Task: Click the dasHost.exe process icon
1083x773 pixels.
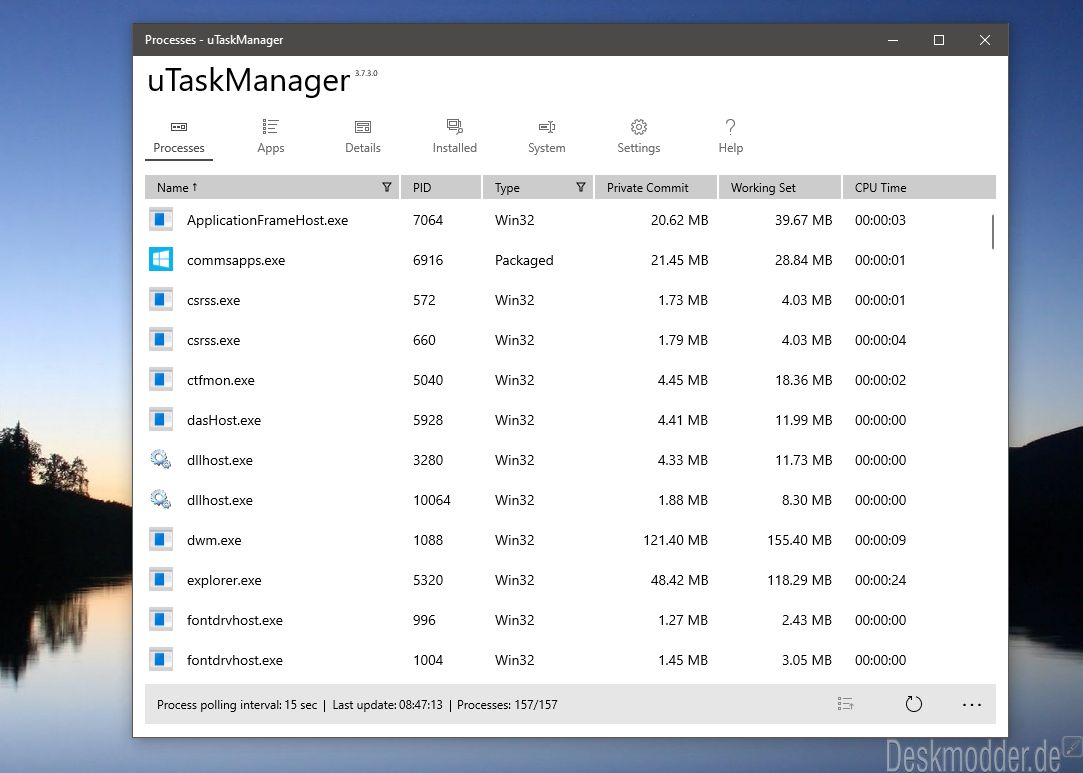Action: click(x=161, y=420)
